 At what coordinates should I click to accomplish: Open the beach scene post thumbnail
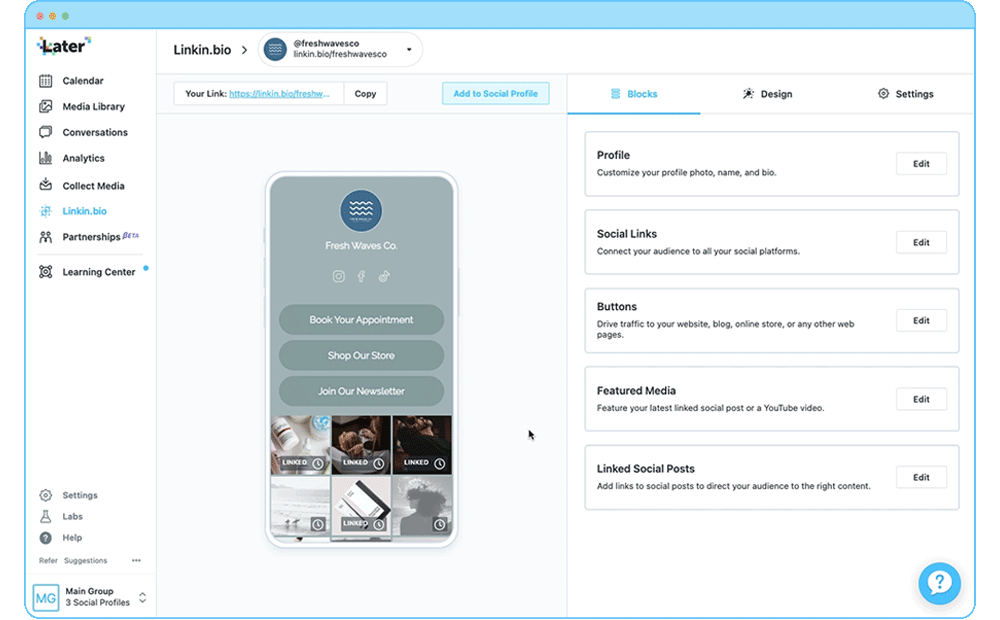(x=300, y=506)
